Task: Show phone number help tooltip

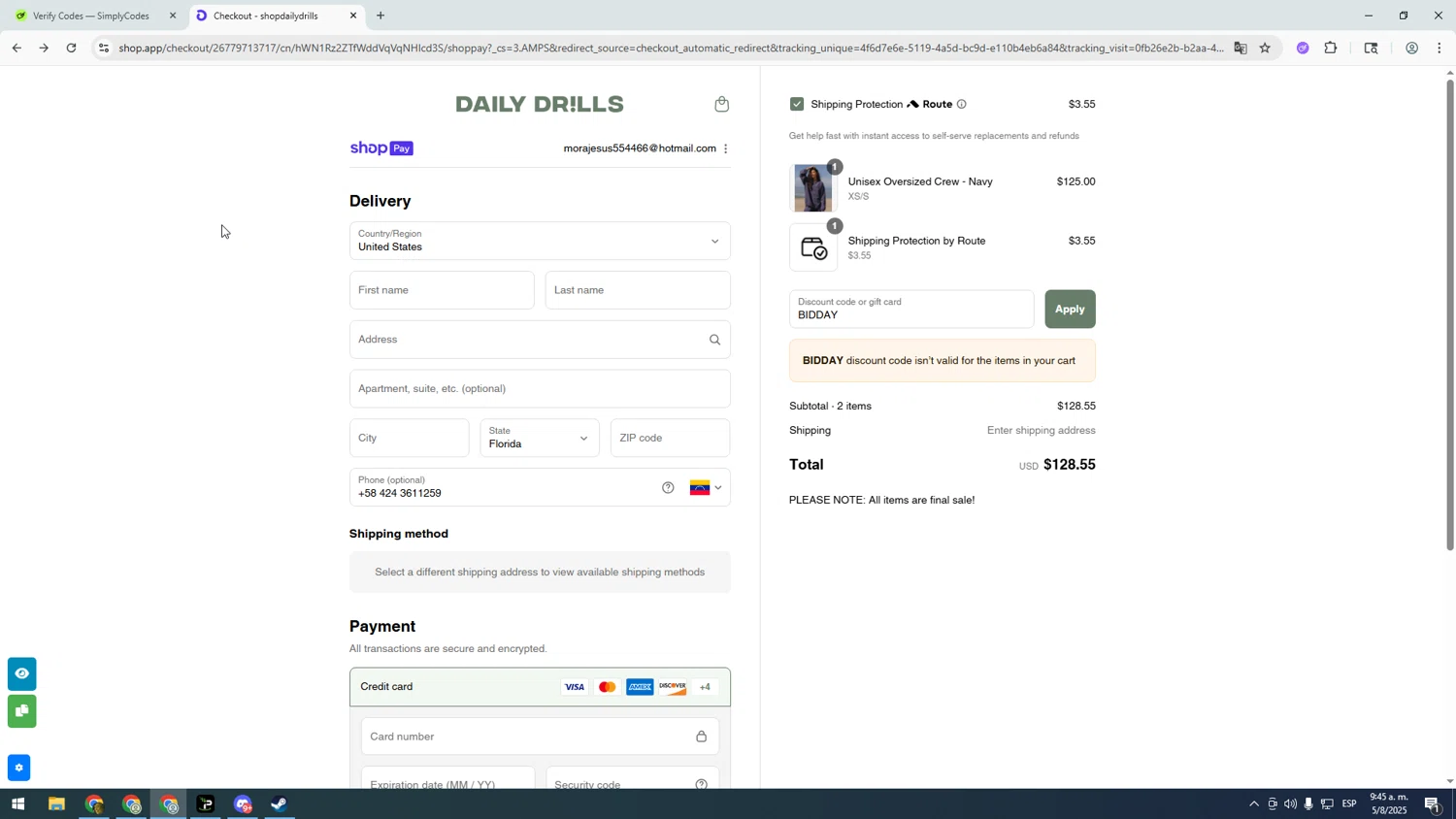Action: pyautogui.click(x=668, y=487)
